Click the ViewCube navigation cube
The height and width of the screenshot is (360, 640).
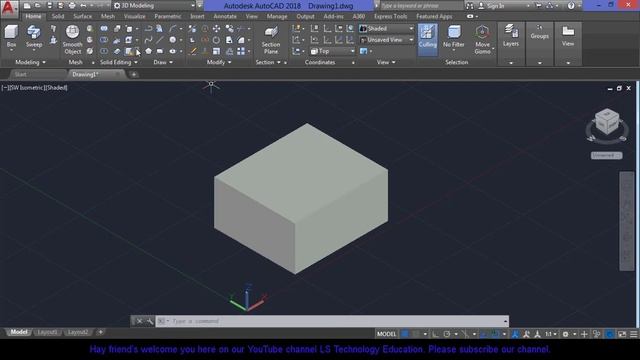607,122
